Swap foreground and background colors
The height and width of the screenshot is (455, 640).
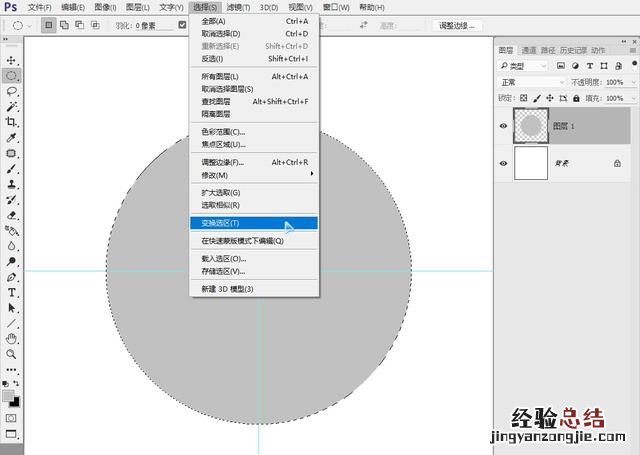pos(16,383)
